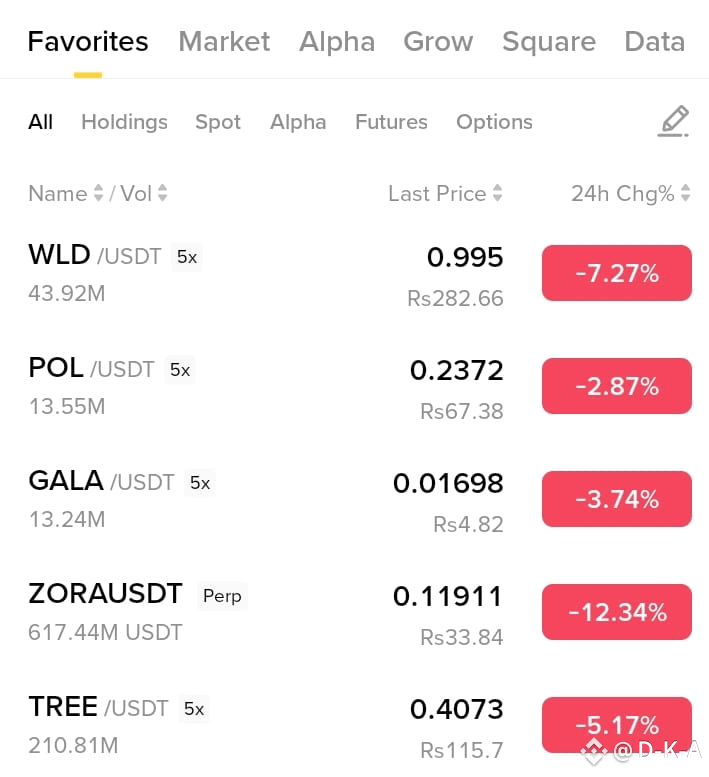Image resolution: width=709 pixels, height=777 pixels.
Task: Tap the WLD 5x leverage badge
Action: (x=187, y=257)
